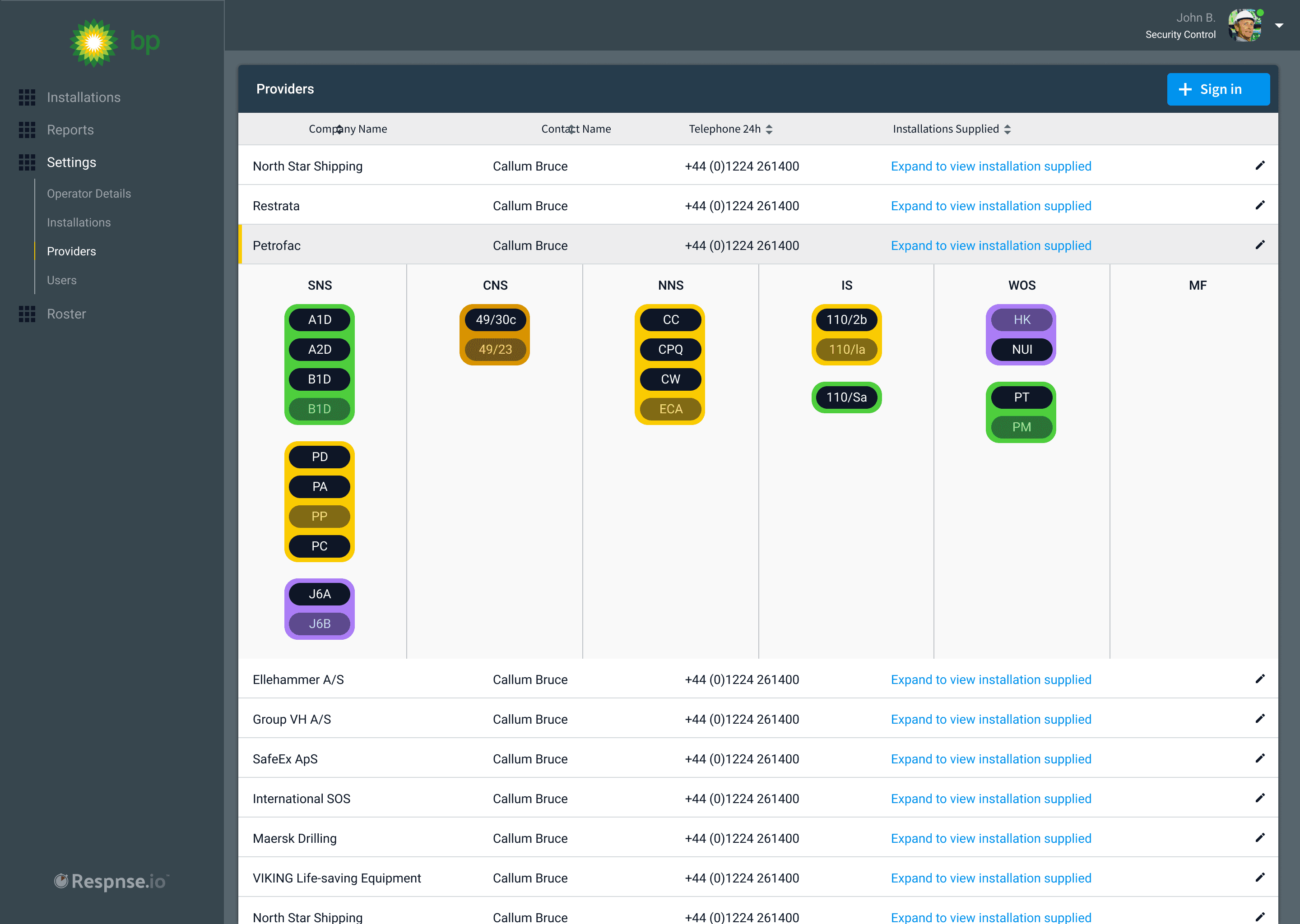Toggle the faded PP installation pill
Screen dimensions: 1300x924
click(x=319, y=517)
